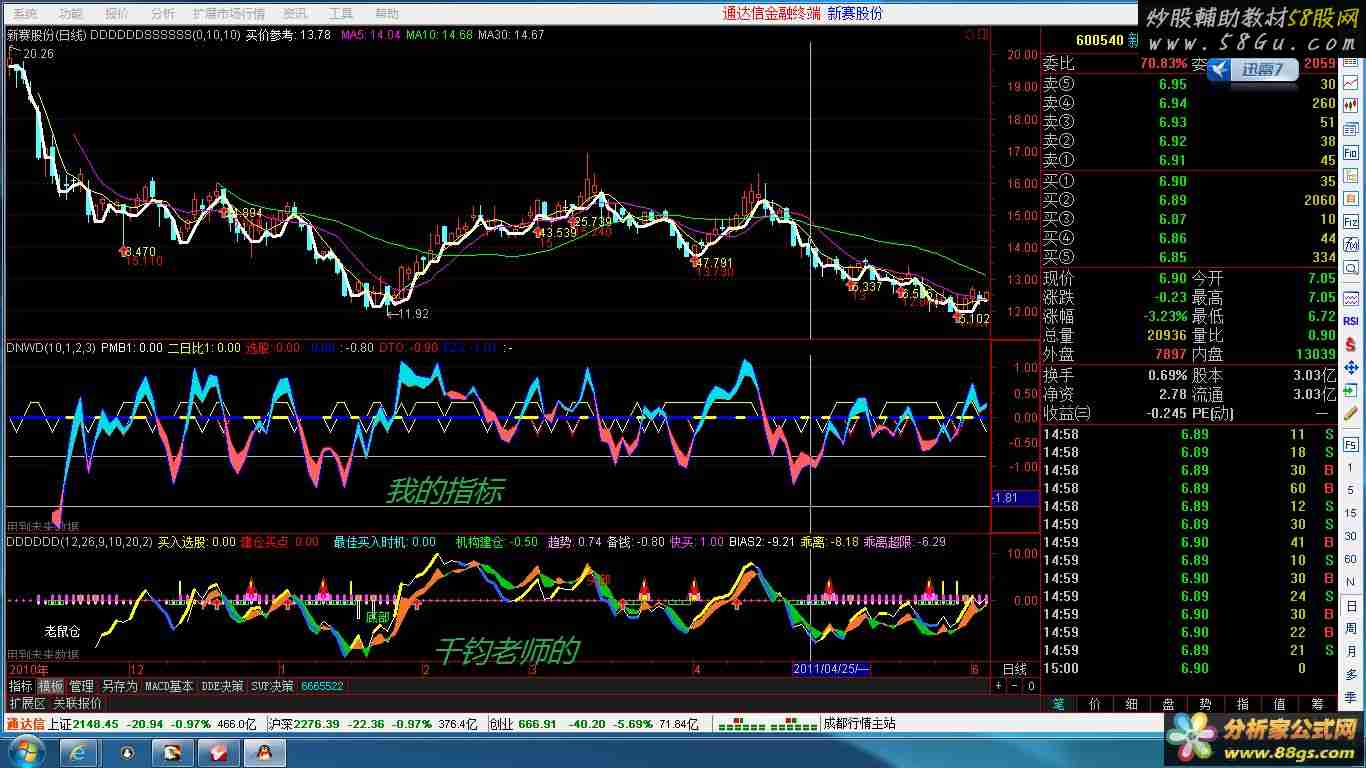Switch to the 笔 tick tab
This screenshot has height=768, width=1366.
tap(1057, 705)
